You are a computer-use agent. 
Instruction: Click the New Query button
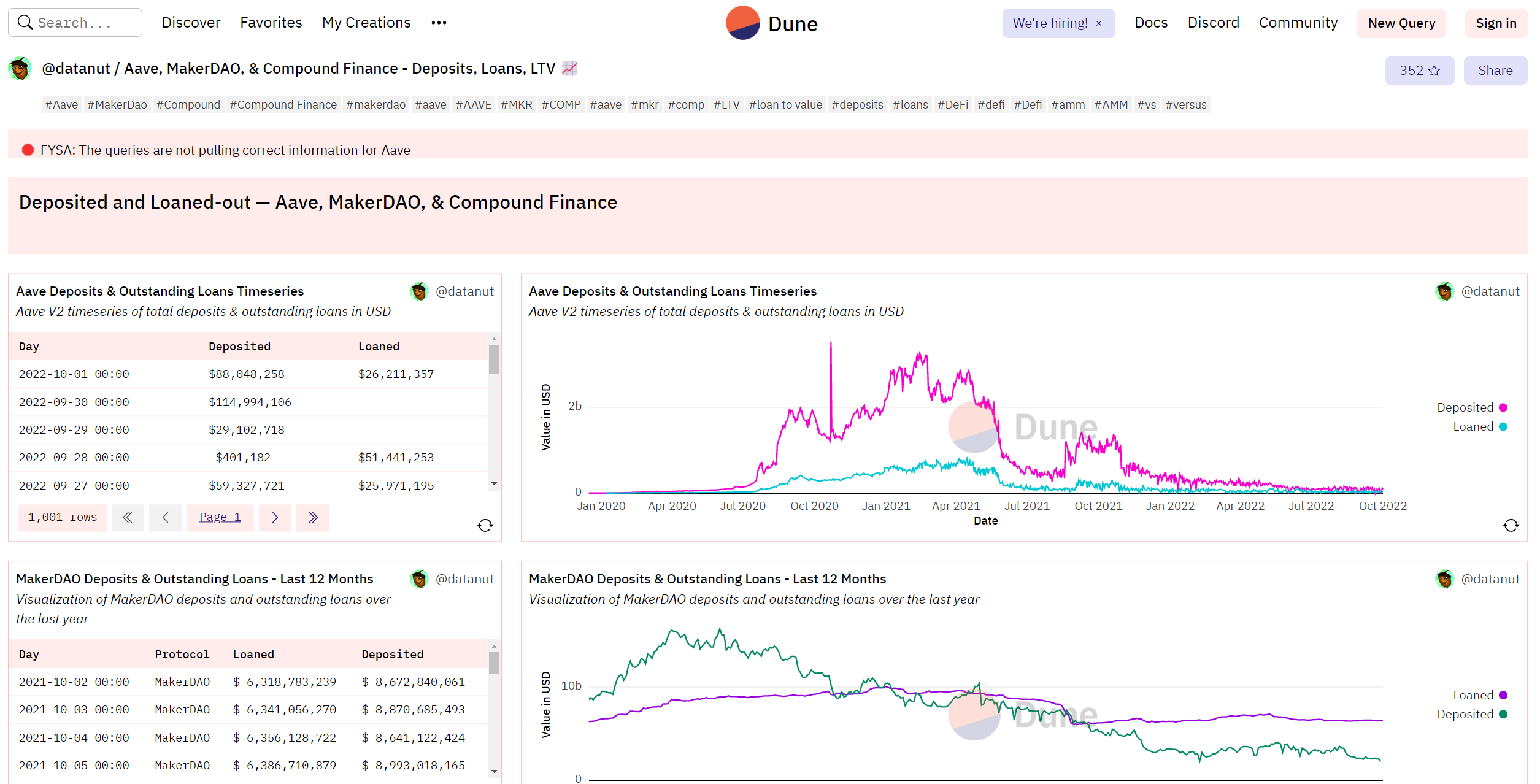click(1401, 23)
